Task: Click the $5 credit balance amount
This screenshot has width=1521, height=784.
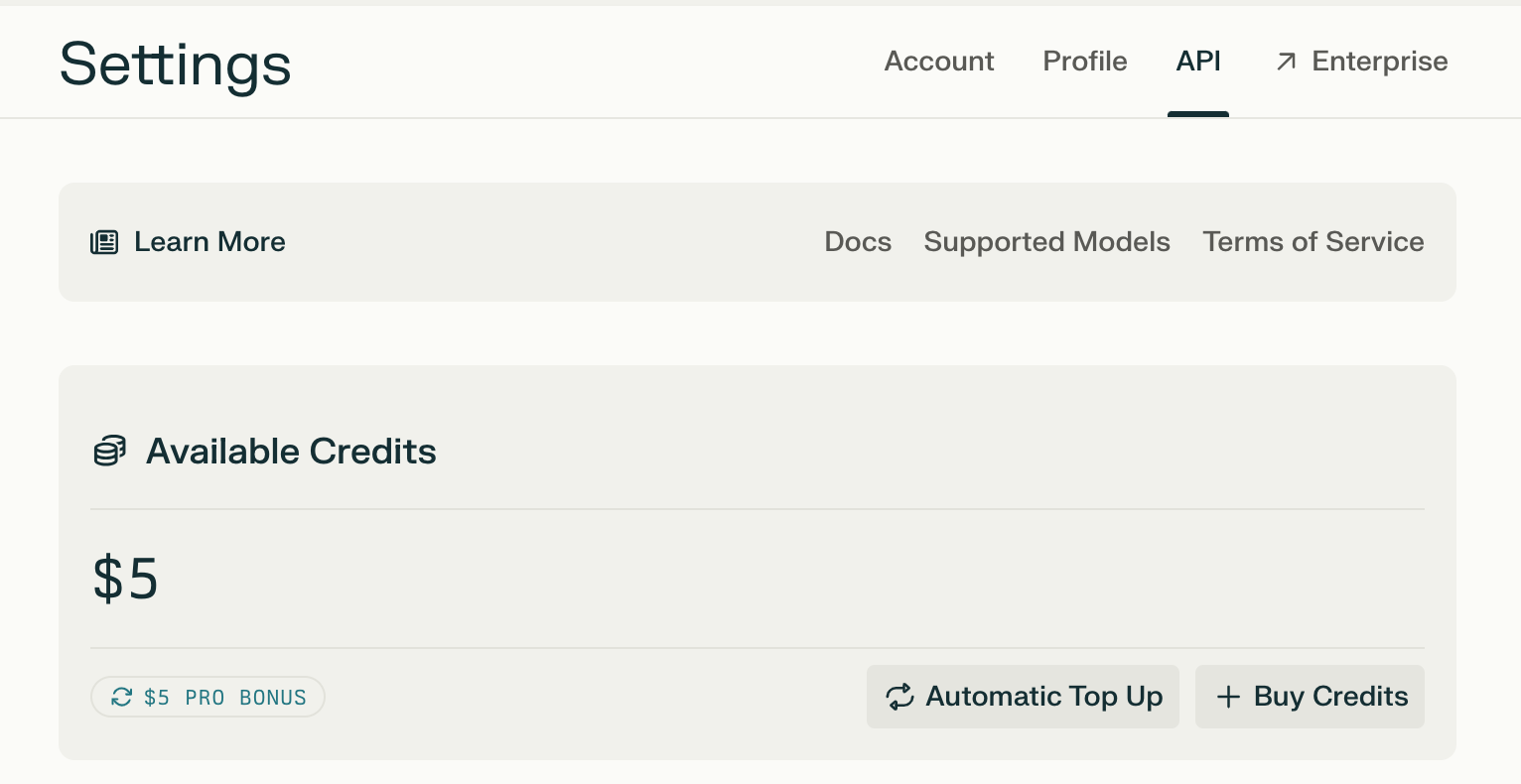Action: [x=125, y=579]
